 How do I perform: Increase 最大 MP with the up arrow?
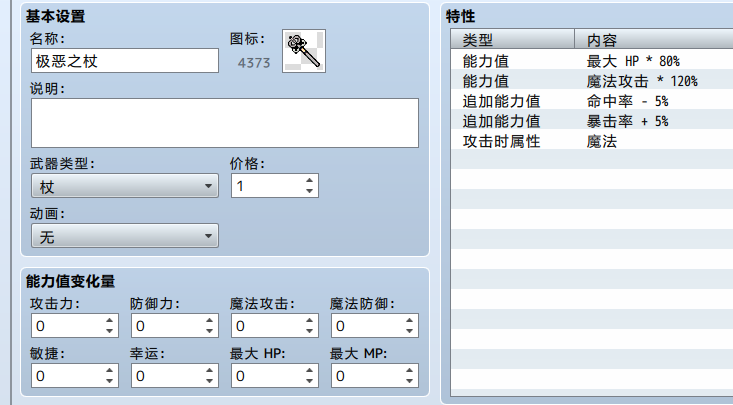pos(410,370)
